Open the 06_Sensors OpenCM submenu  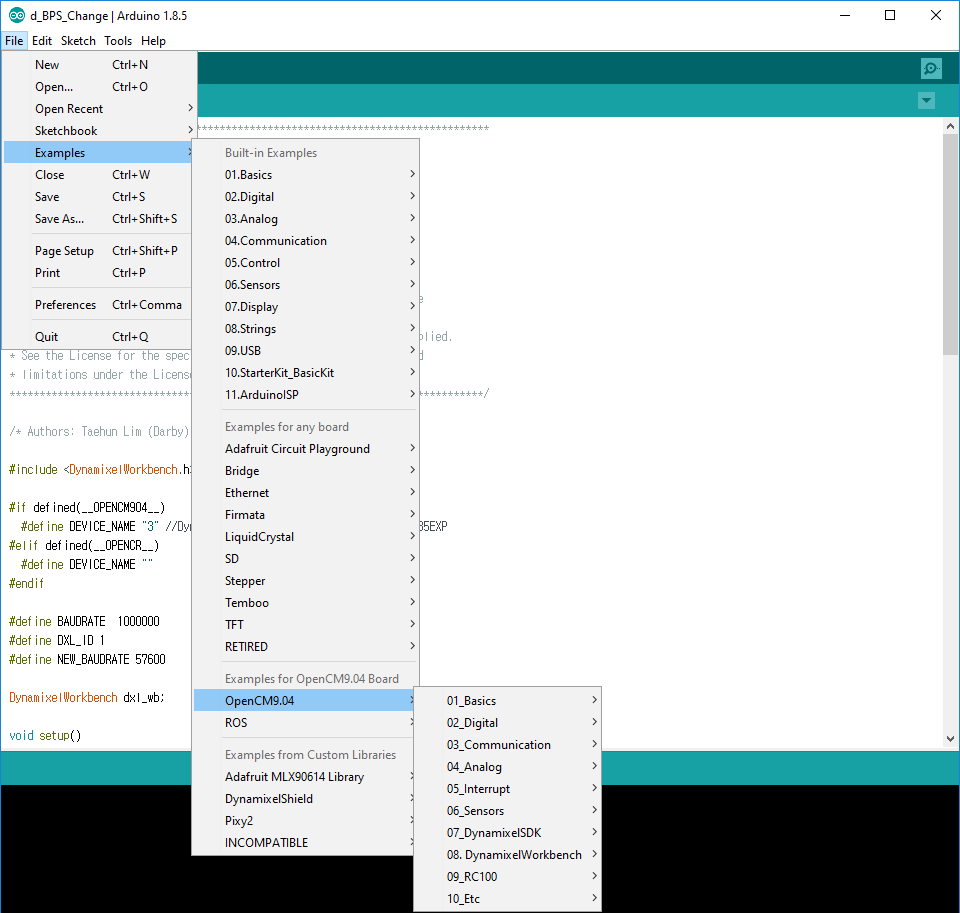tap(508, 811)
